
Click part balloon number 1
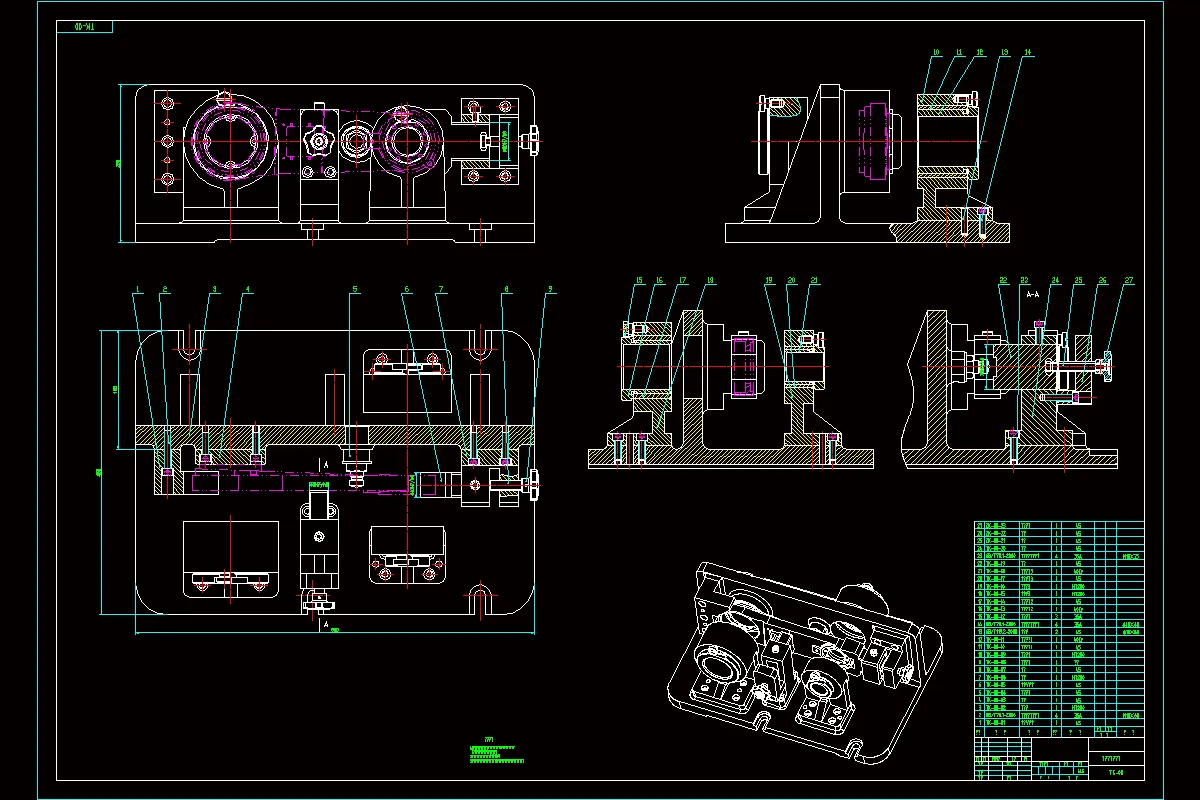click(137, 290)
